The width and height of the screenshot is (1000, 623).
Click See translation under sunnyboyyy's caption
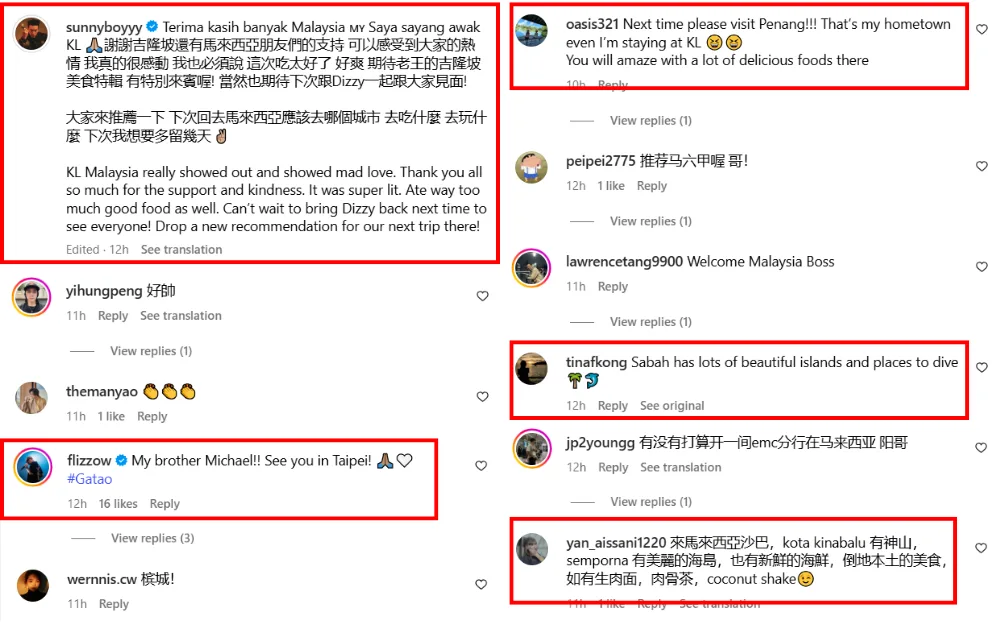(x=182, y=249)
